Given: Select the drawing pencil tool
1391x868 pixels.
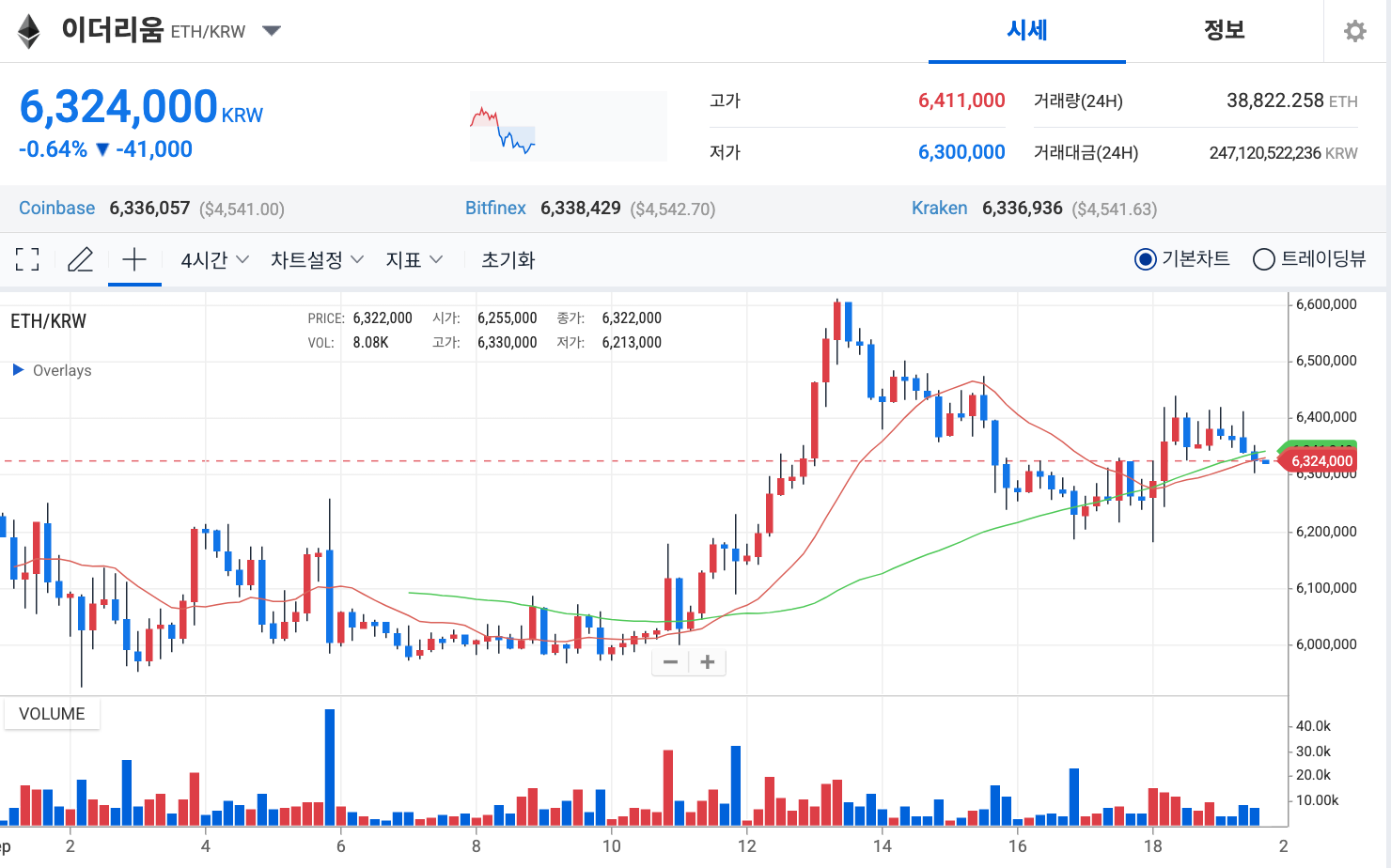Looking at the screenshot, I should (81, 259).
